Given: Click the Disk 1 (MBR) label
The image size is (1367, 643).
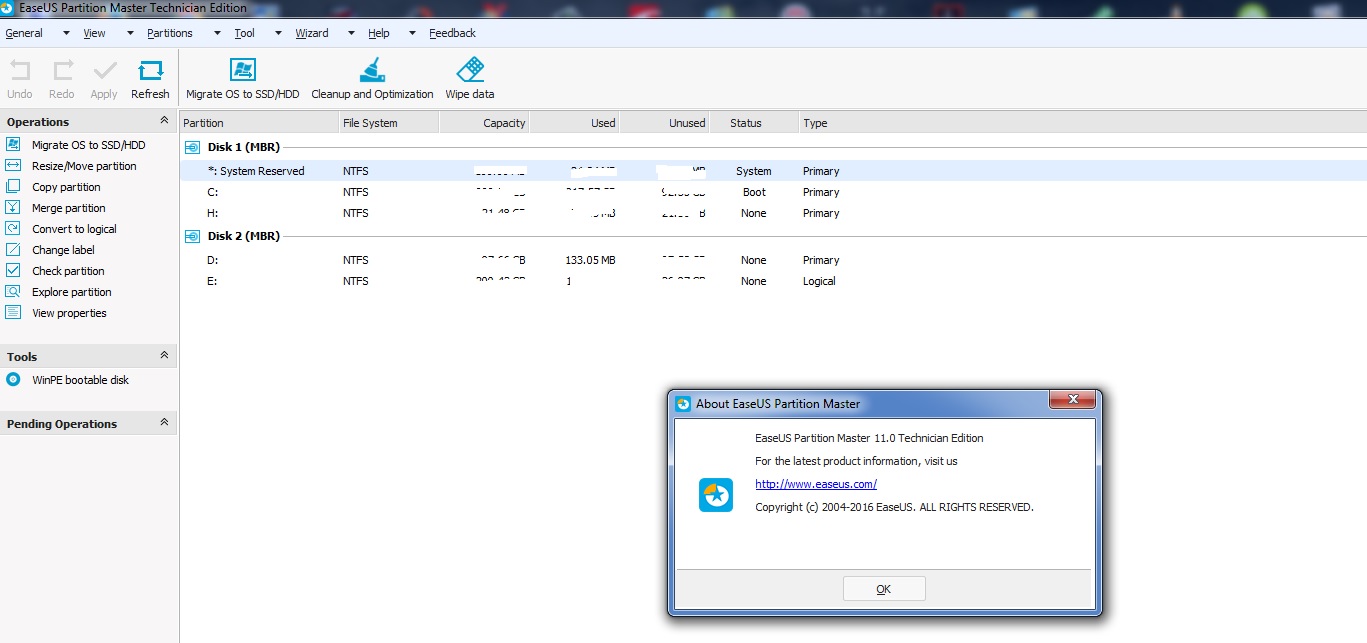Looking at the screenshot, I should tap(244, 147).
